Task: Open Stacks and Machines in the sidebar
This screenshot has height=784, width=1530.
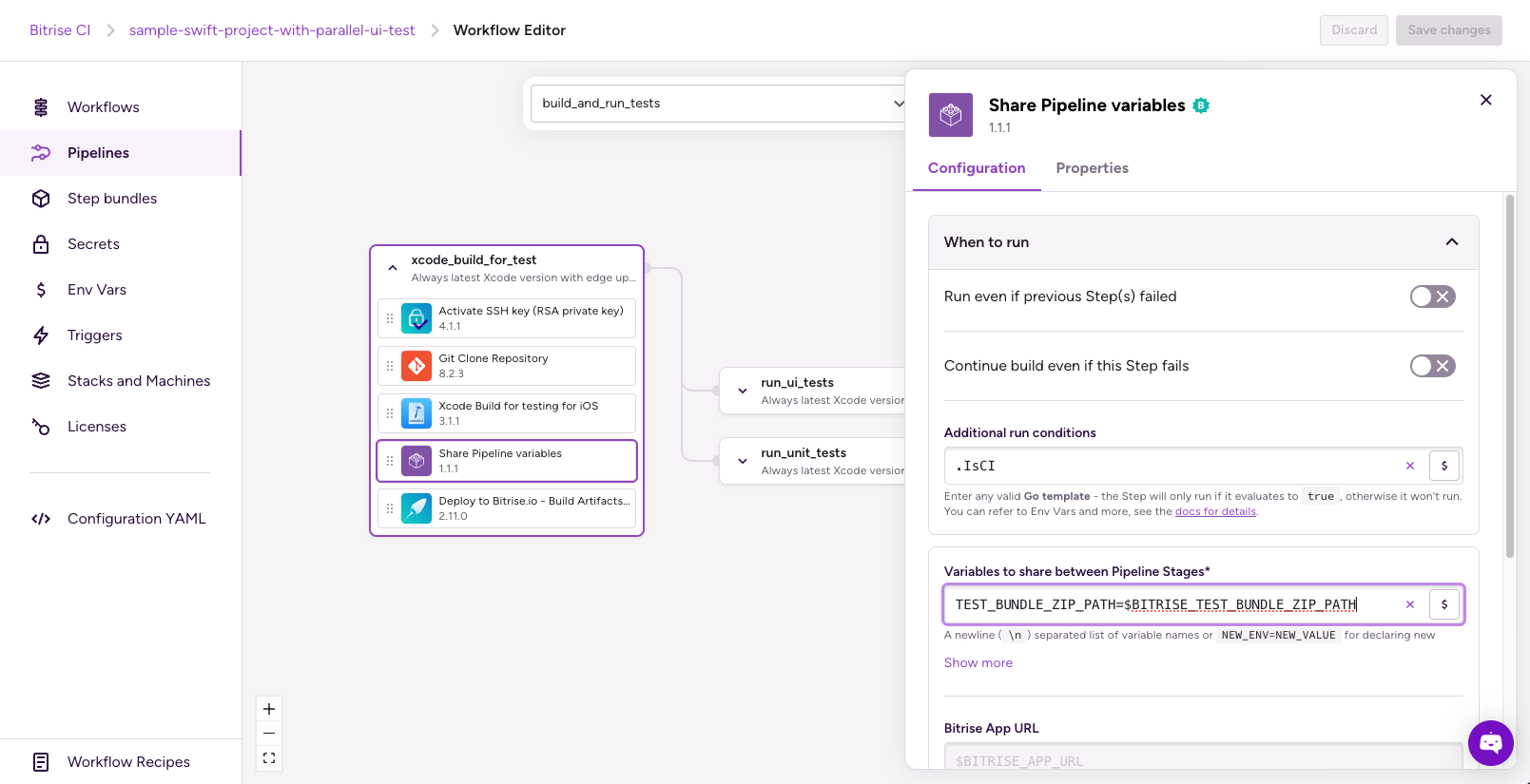Action: click(121, 381)
